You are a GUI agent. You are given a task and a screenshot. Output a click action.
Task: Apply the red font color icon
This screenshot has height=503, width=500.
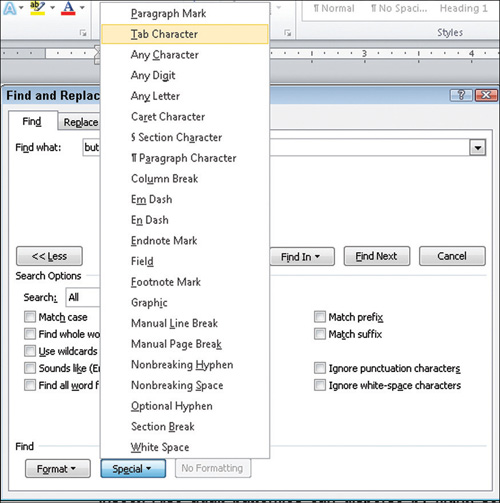68,8
